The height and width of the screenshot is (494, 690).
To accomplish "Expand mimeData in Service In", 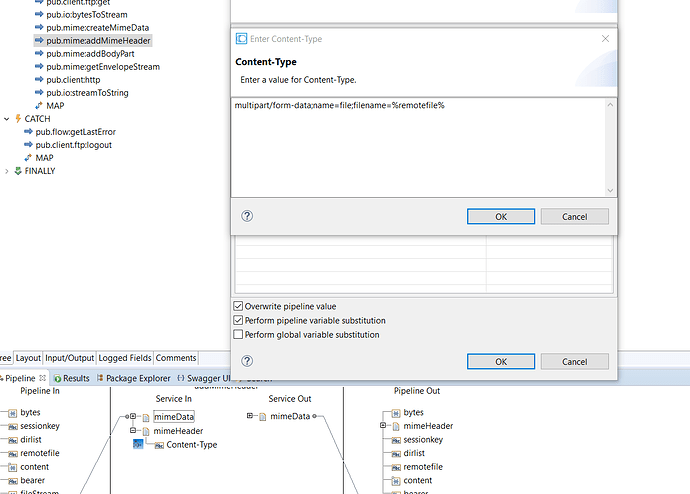I will point(133,416).
